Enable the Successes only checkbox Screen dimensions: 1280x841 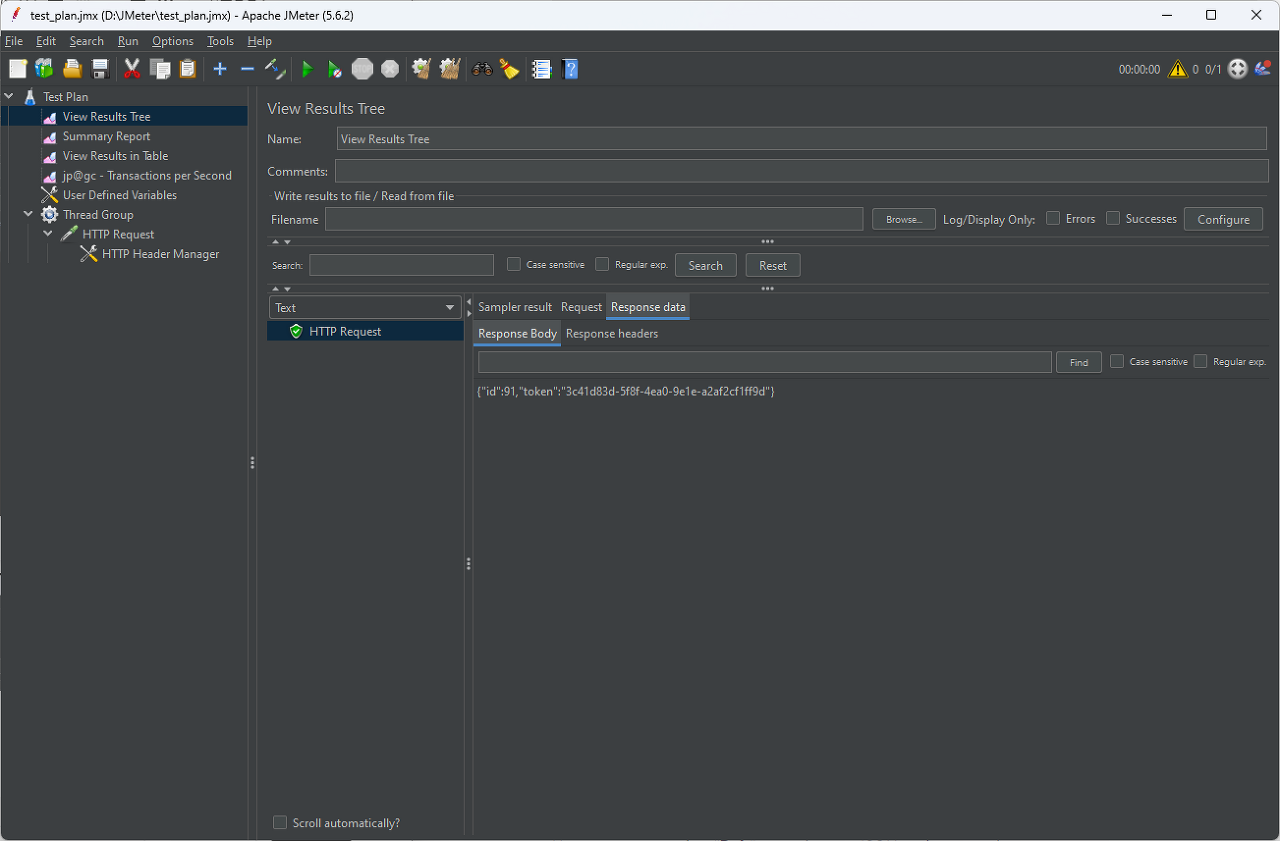tap(1113, 218)
